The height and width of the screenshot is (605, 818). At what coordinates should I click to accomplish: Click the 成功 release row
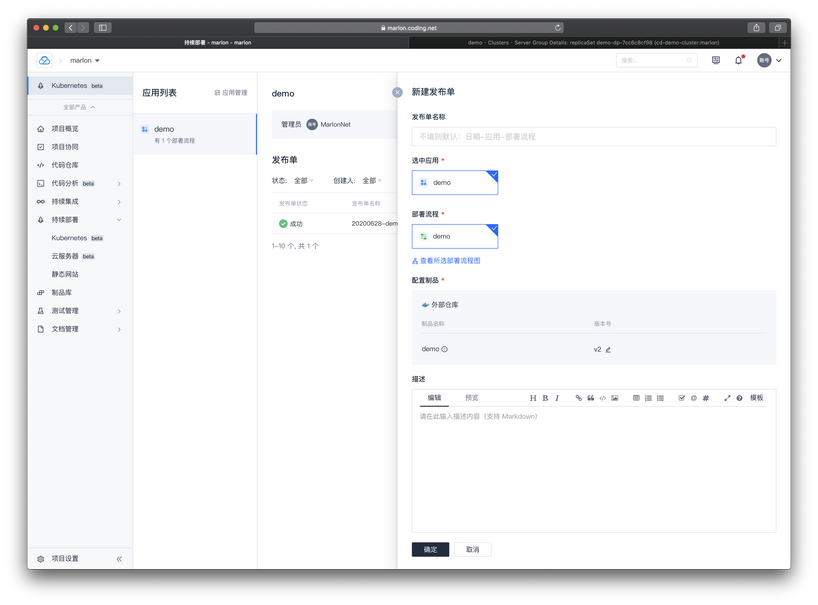334,224
